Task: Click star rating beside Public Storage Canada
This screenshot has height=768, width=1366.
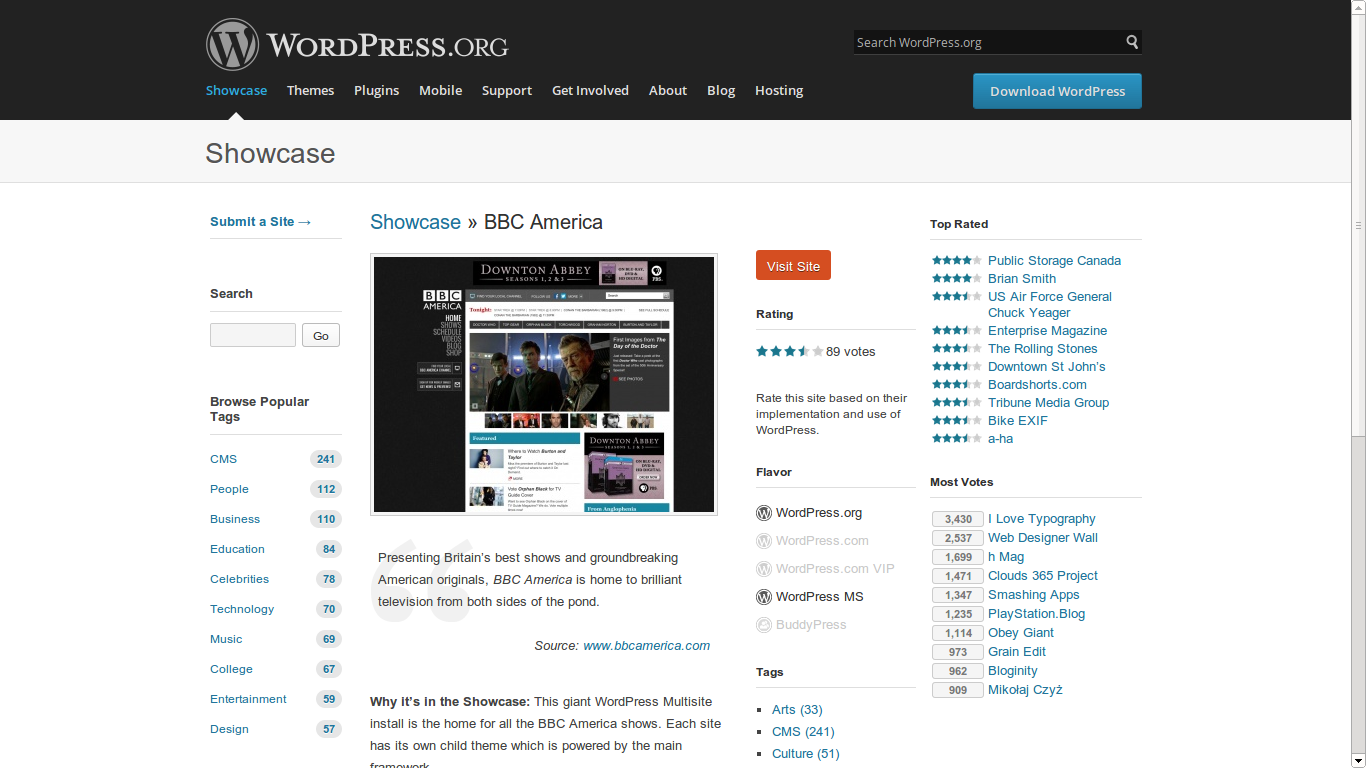Action: click(957, 260)
